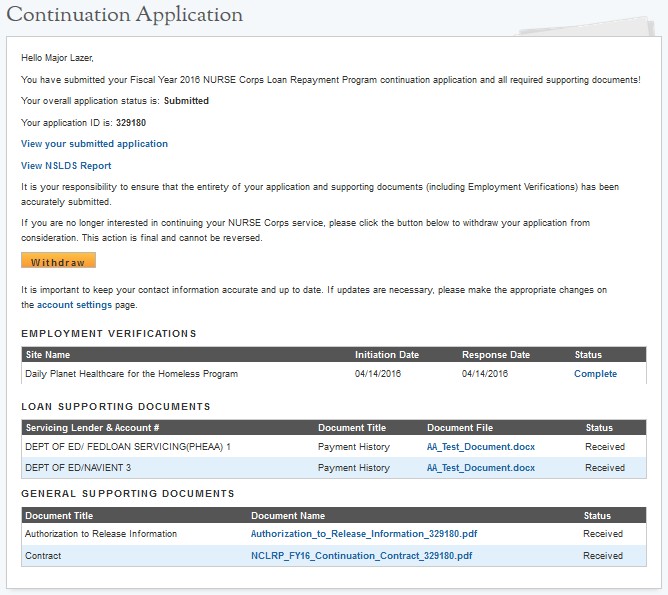
Task: Click the Complete employment verification status link
Action: (x=595, y=374)
